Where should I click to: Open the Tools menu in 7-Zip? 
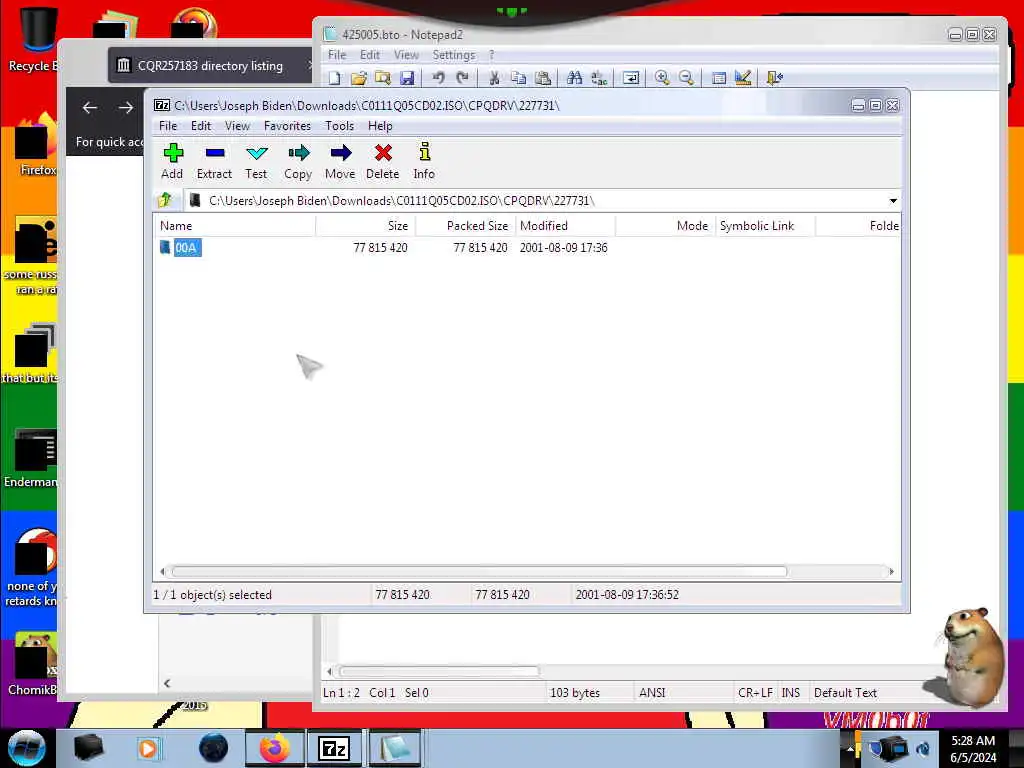click(340, 126)
